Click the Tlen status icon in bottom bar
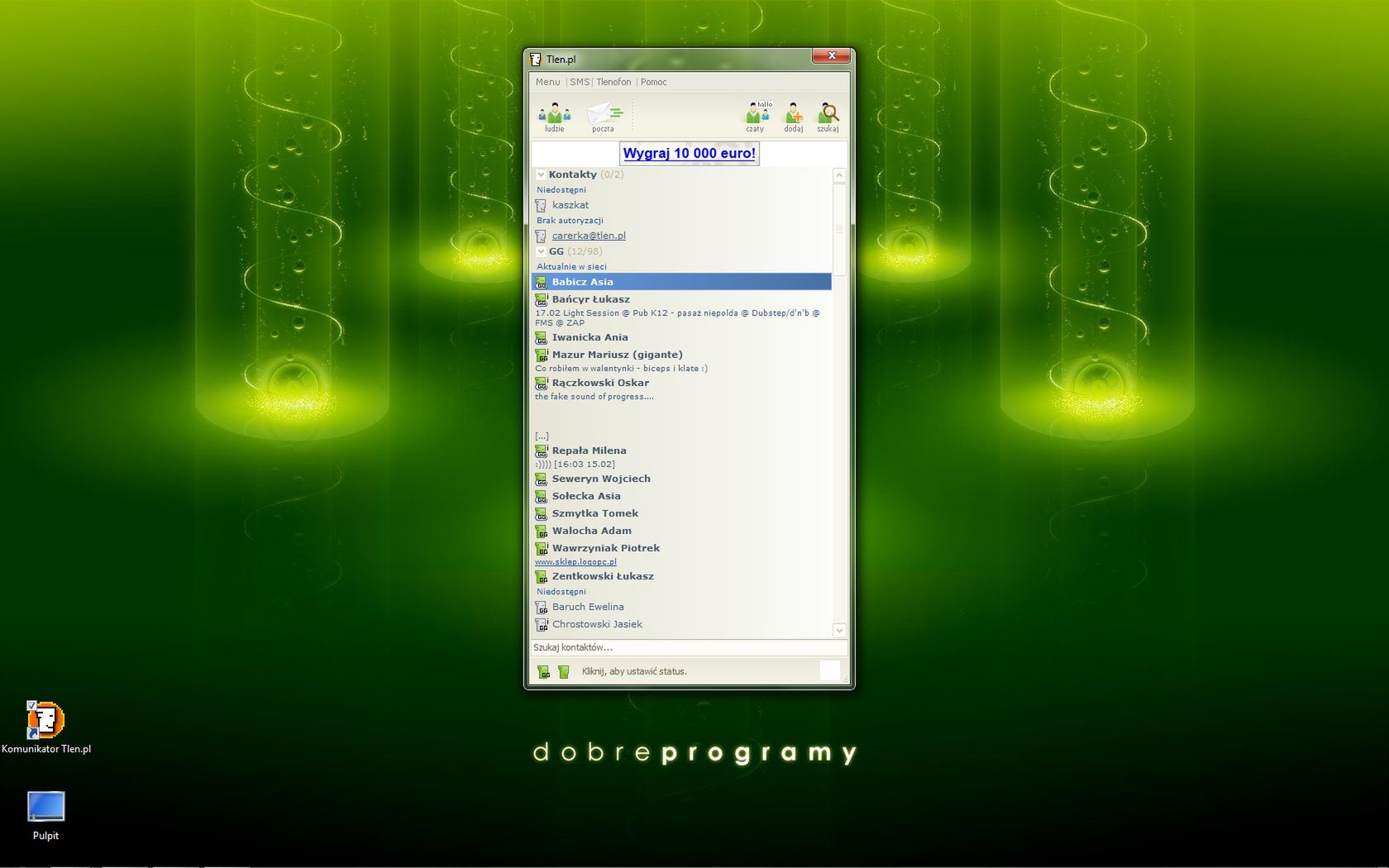1389x868 pixels. [564, 671]
